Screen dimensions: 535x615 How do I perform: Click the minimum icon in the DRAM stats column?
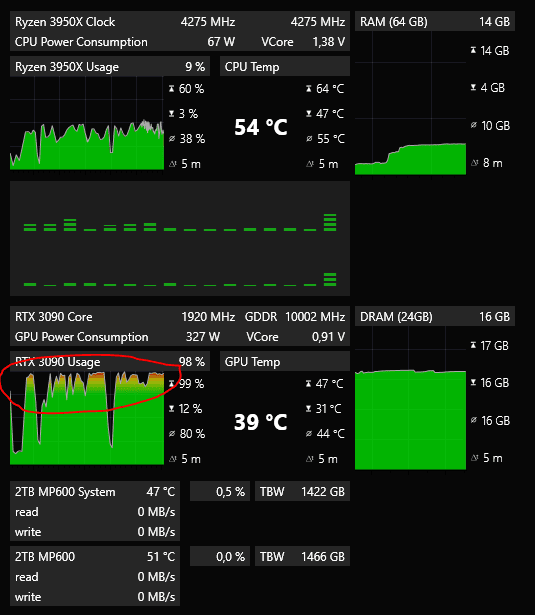click(x=473, y=382)
